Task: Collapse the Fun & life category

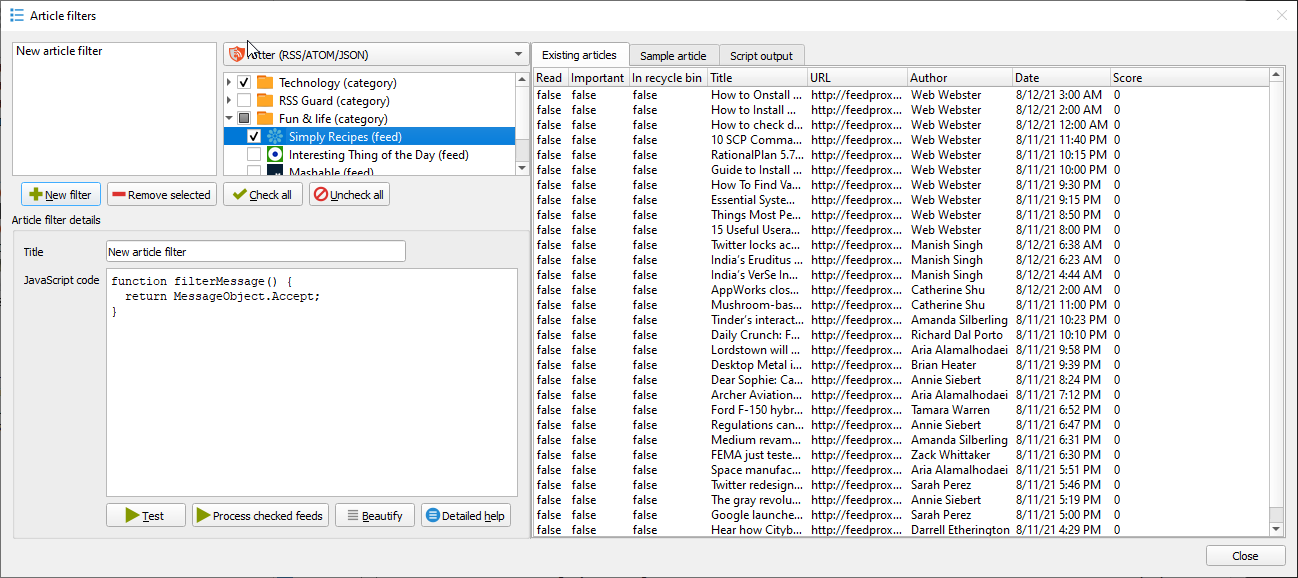Action: [229, 119]
